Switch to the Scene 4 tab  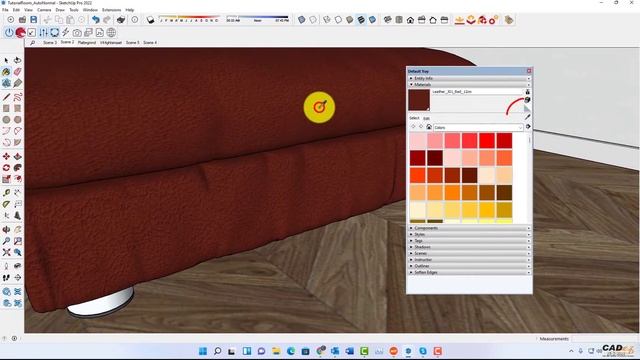tap(150, 42)
